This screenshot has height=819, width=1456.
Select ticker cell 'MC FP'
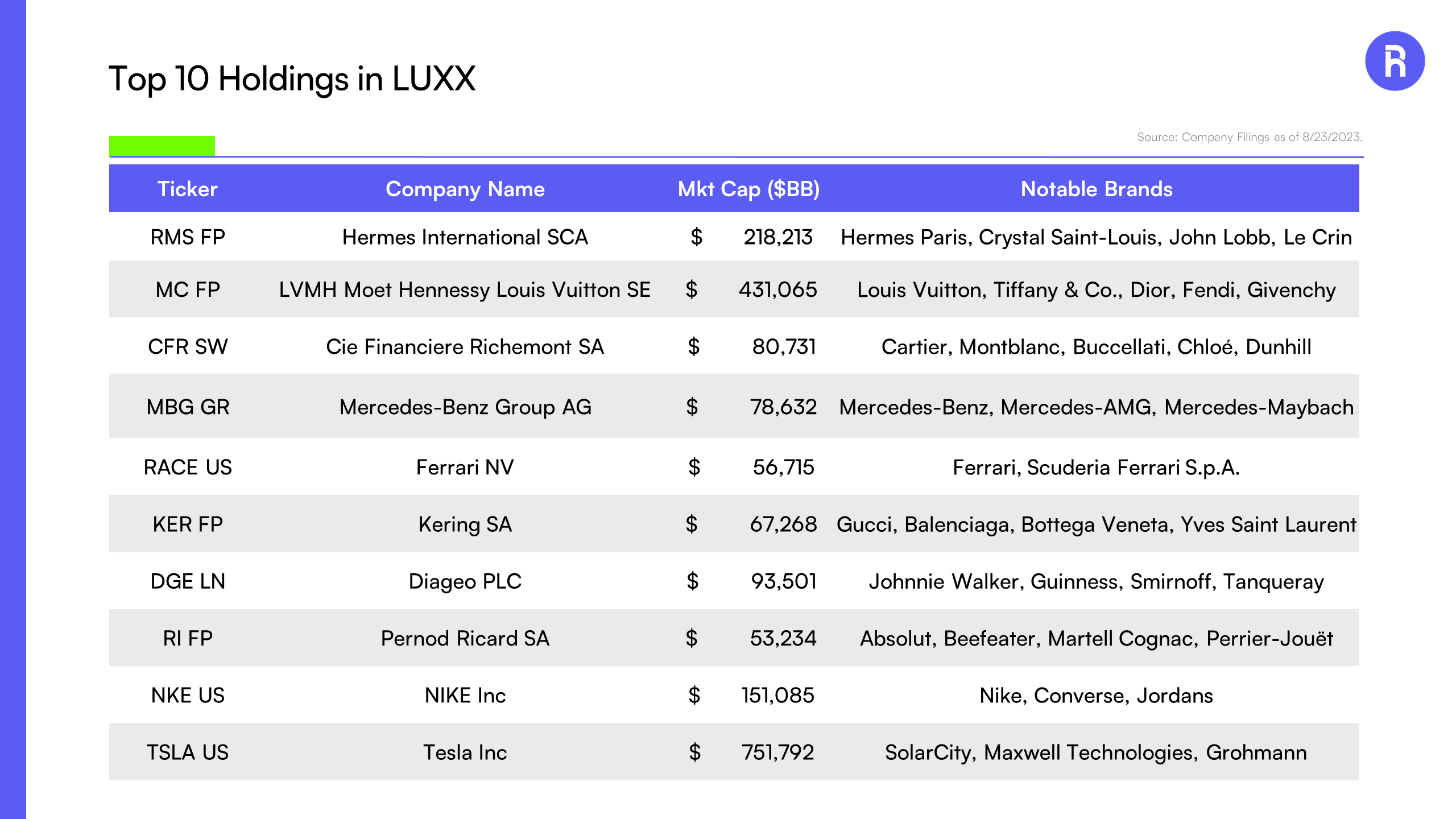(x=188, y=290)
